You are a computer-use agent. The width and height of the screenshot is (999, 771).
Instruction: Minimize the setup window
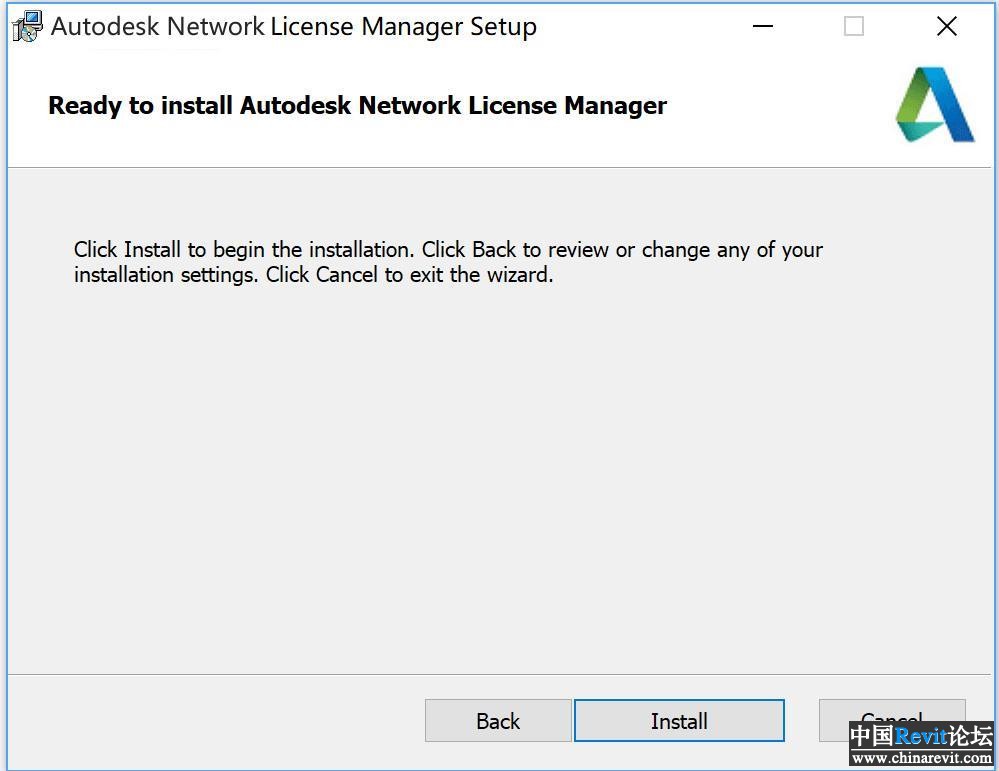pyautogui.click(x=763, y=26)
